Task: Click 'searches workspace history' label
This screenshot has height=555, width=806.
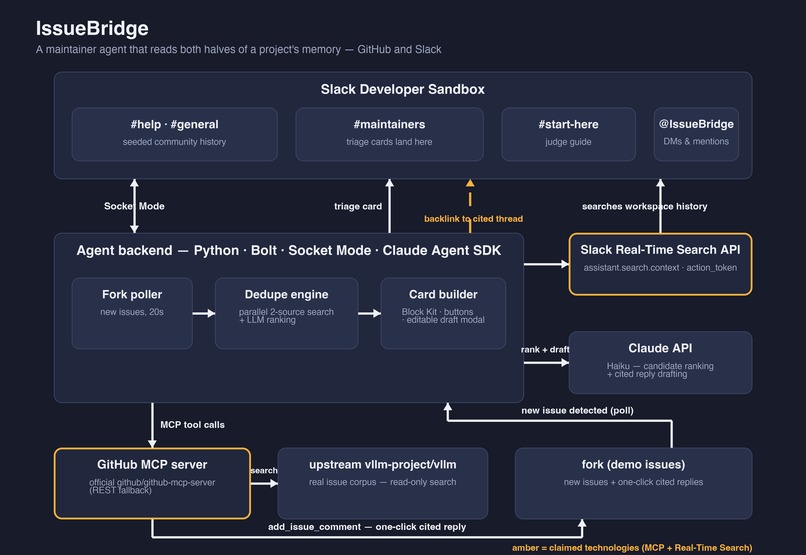Action: [x=645, y=207]
